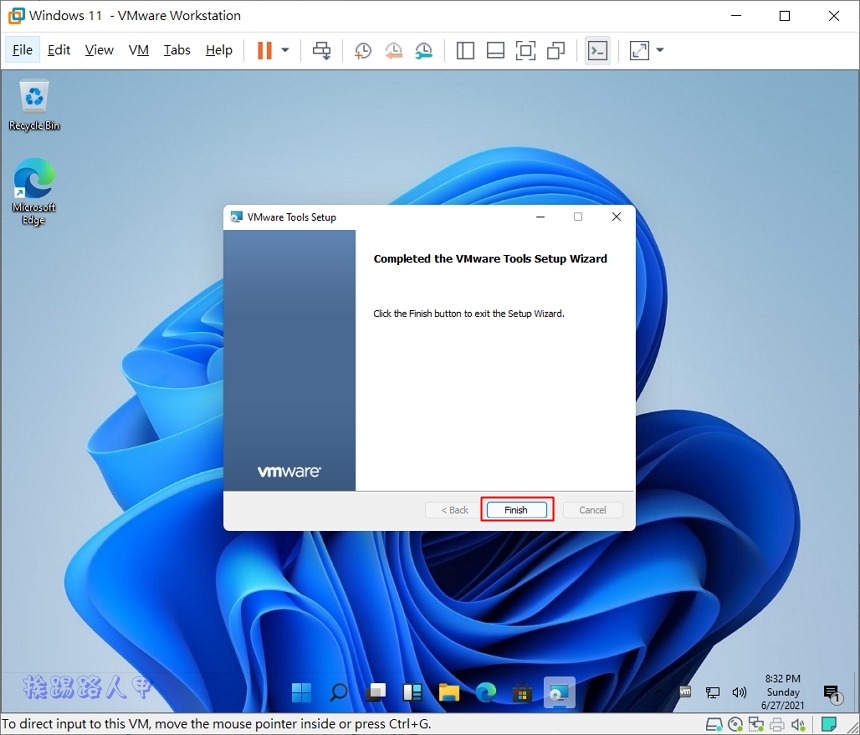860x735 pixels.
Task: Click the Back button in VMware Tools Setup
Action: [x=452, y=509]
